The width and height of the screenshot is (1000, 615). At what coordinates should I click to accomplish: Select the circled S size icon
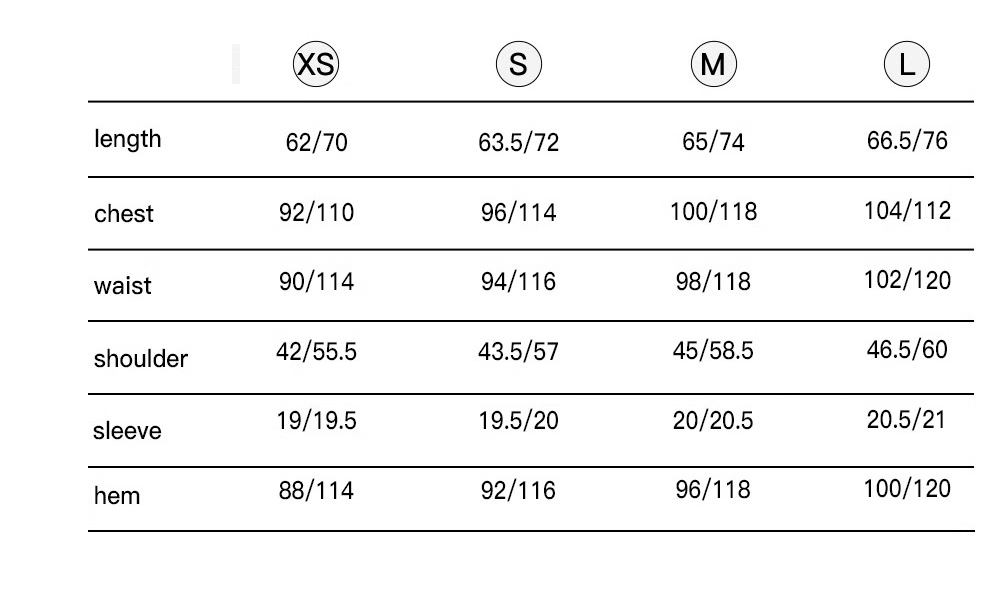[518, 65]
